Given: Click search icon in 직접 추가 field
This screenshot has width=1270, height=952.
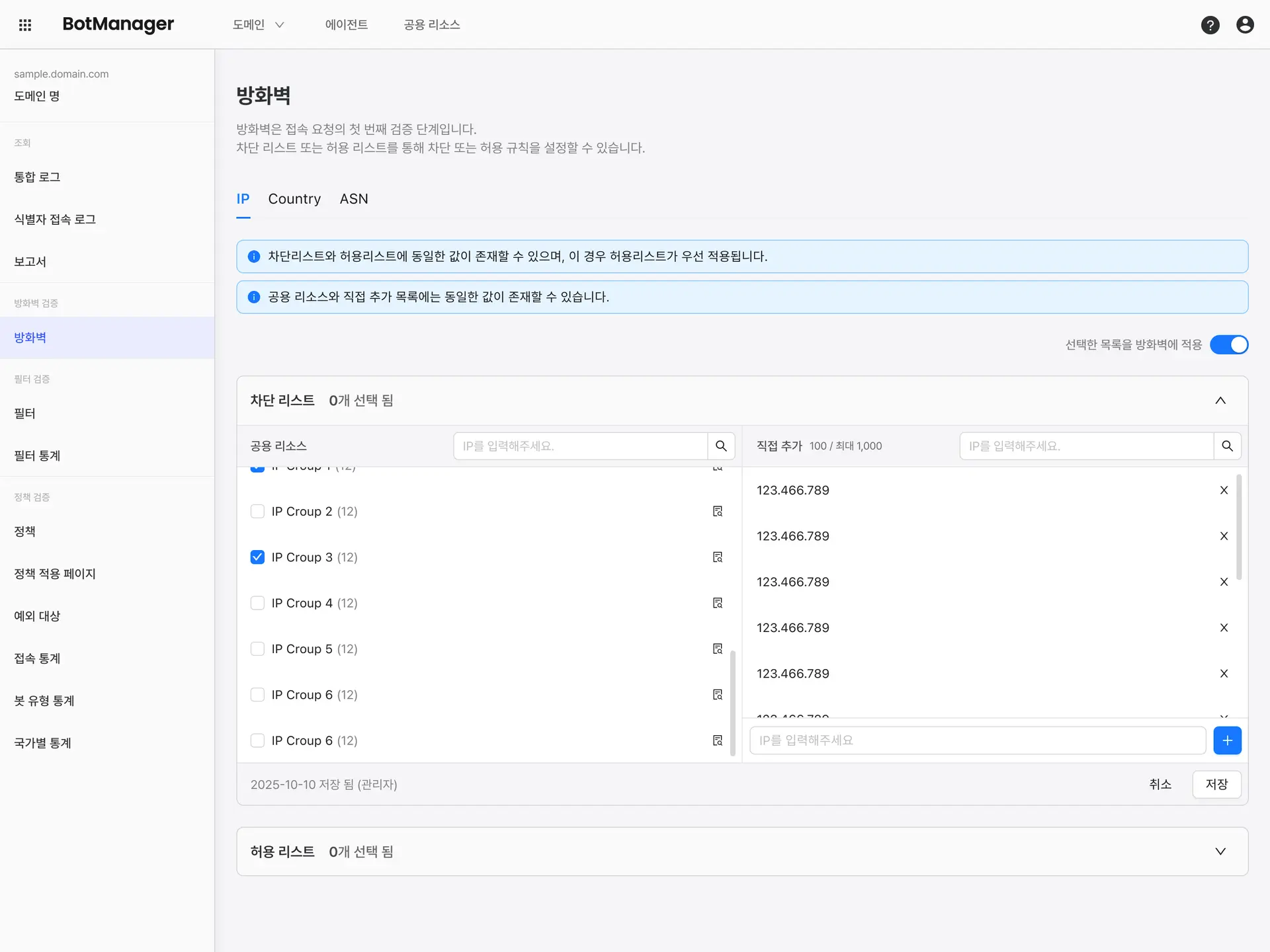Looking at the screenshot, I should pyautogui.click(x=1227, y=446).
